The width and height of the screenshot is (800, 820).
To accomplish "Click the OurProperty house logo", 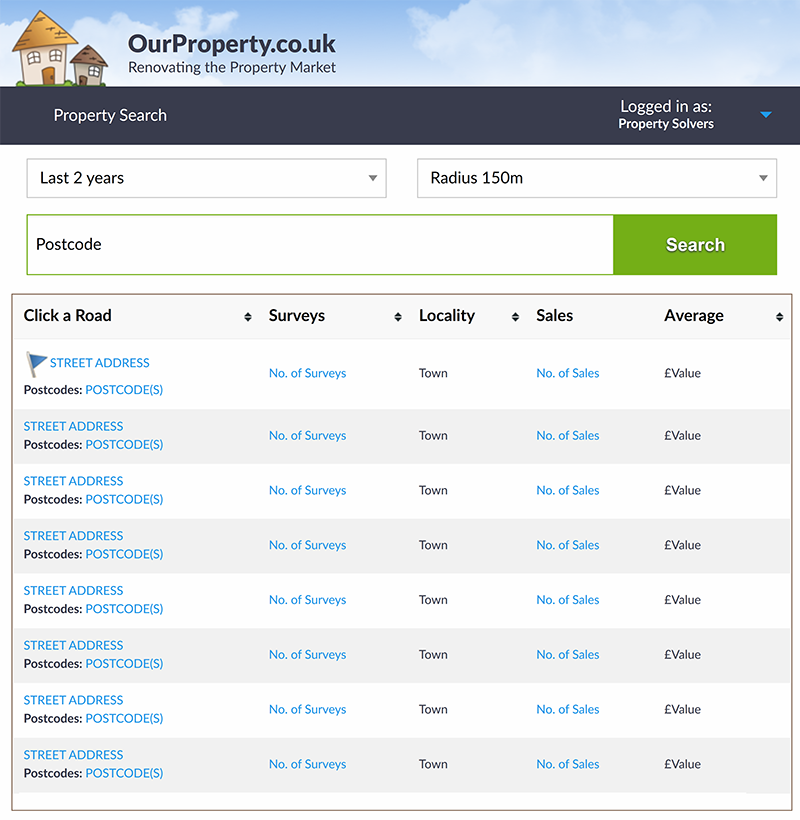I will point(60,49).
